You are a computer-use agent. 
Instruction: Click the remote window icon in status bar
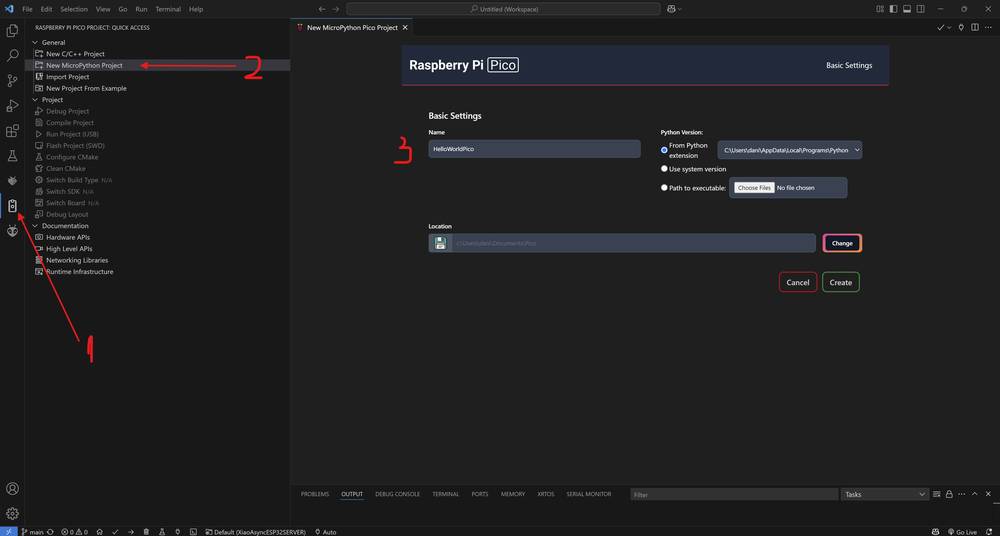(8, 532)
